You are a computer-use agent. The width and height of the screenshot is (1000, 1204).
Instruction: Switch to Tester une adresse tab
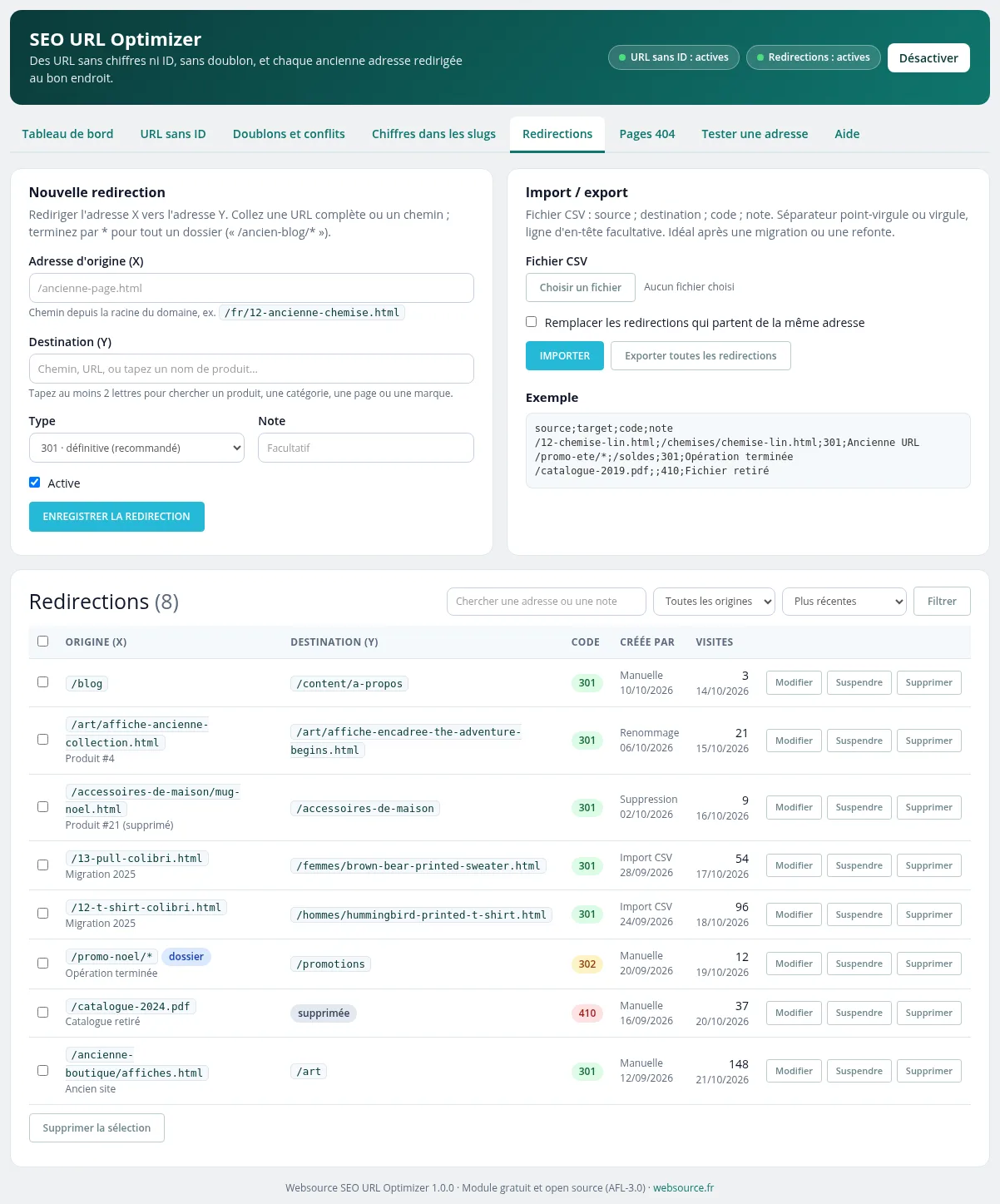click(755, 134)
